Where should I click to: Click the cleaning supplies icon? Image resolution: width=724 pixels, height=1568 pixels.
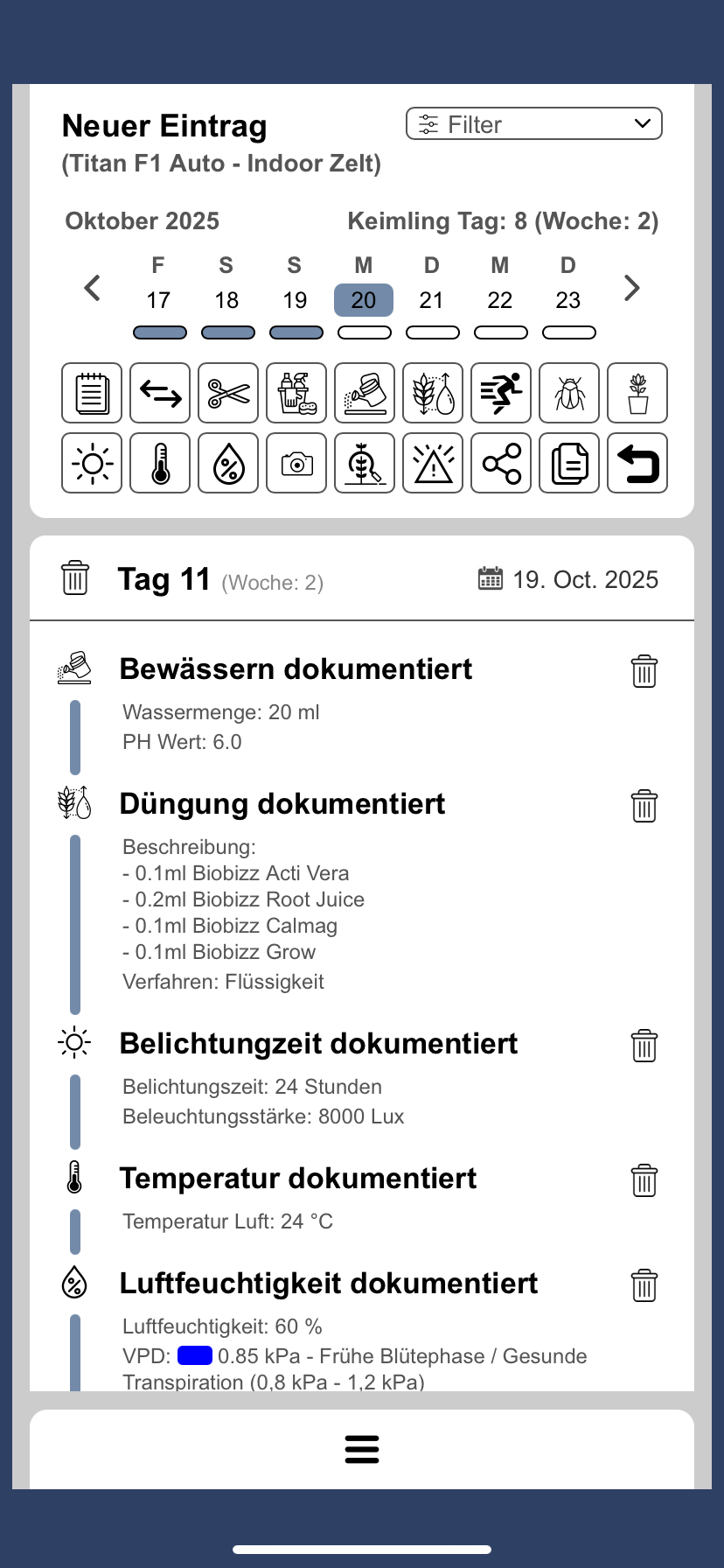(x=296, y=393)
